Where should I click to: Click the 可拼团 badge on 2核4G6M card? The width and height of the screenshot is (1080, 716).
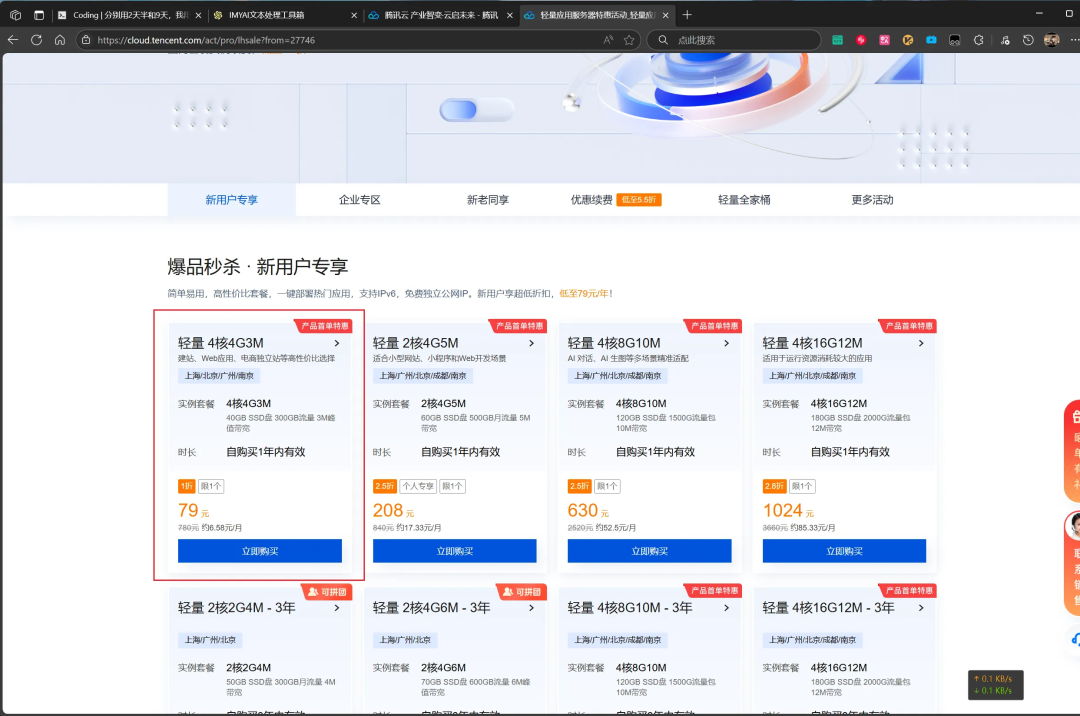pyautogui.click(x=522, y=592)
